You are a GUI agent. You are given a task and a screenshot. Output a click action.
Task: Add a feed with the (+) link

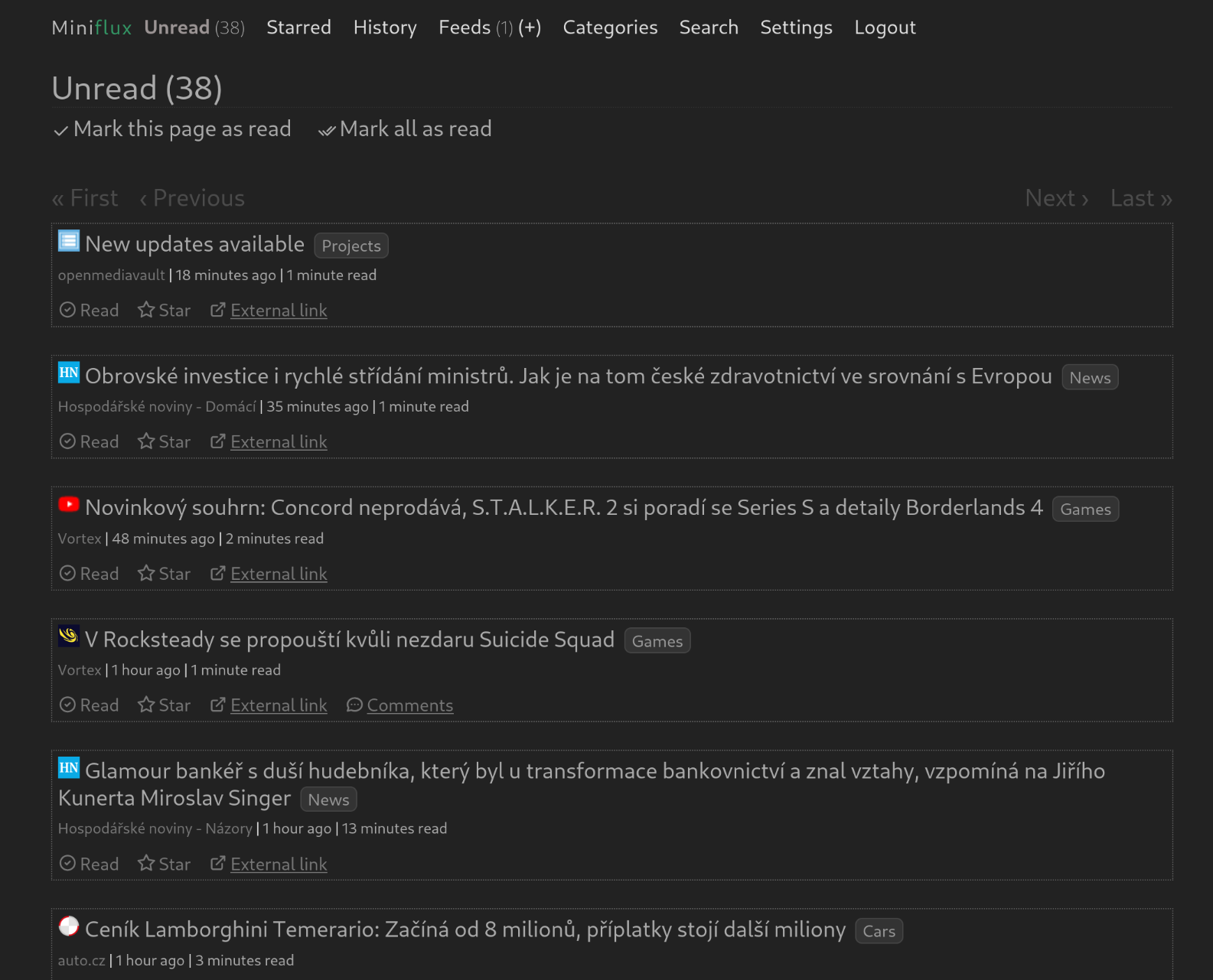coord(530,28)
